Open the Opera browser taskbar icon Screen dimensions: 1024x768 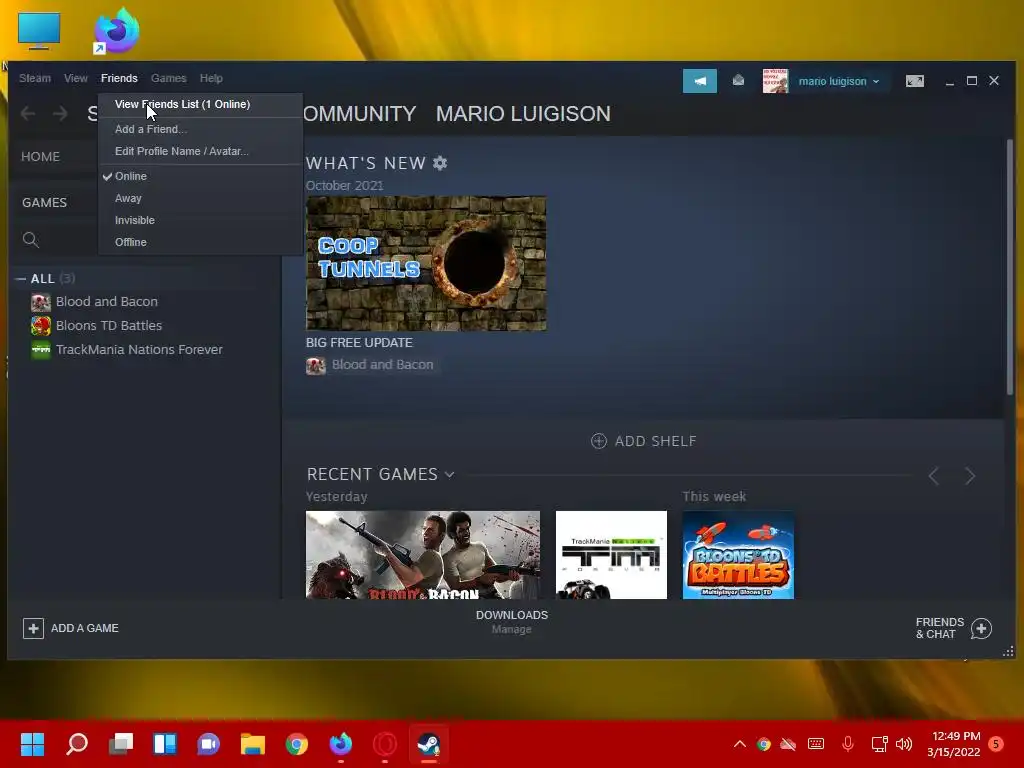(385, 744)
